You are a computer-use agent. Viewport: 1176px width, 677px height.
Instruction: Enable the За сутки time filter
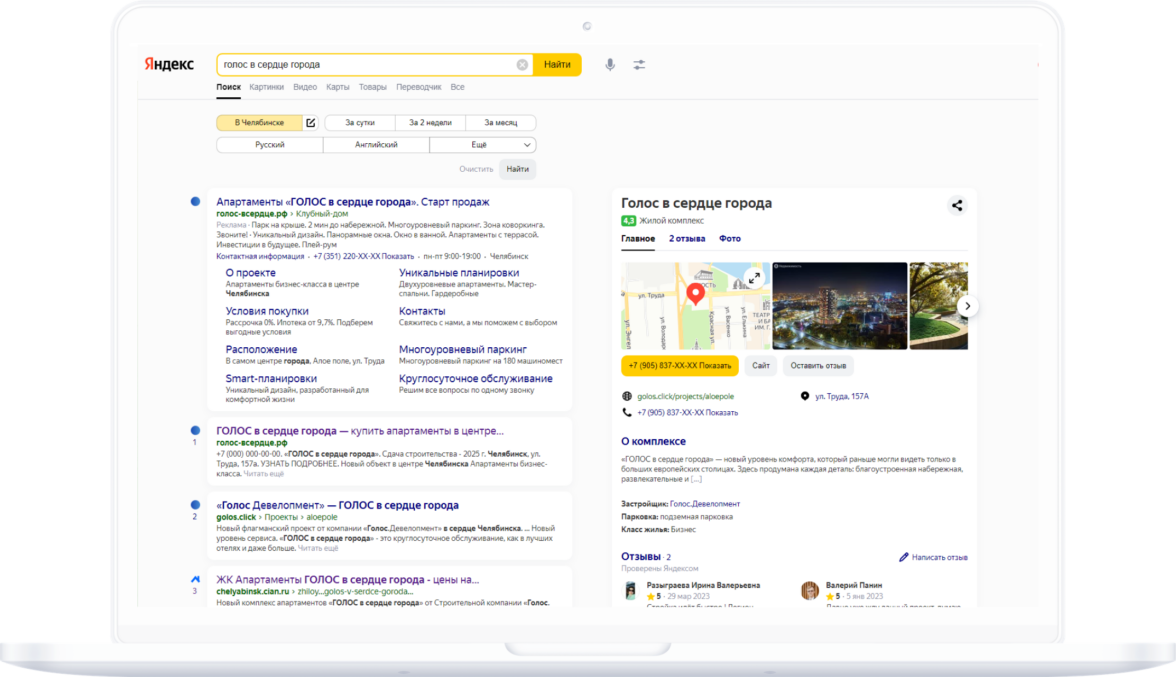point(360,123)
